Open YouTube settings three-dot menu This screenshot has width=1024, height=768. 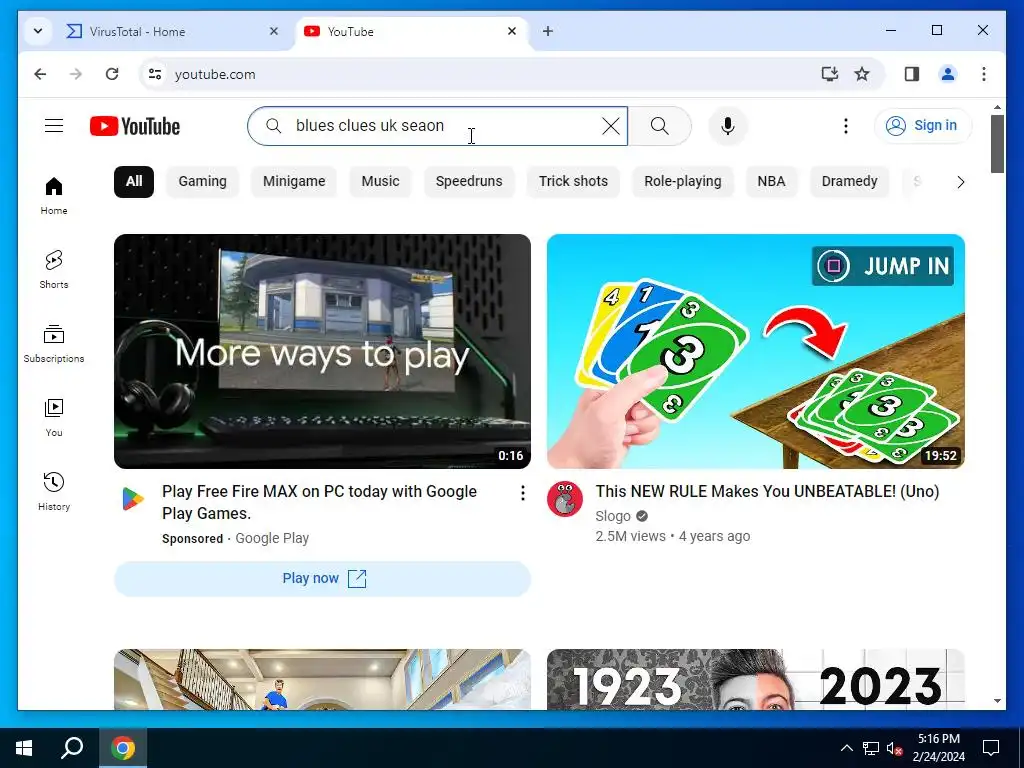[x=846, y=125]
